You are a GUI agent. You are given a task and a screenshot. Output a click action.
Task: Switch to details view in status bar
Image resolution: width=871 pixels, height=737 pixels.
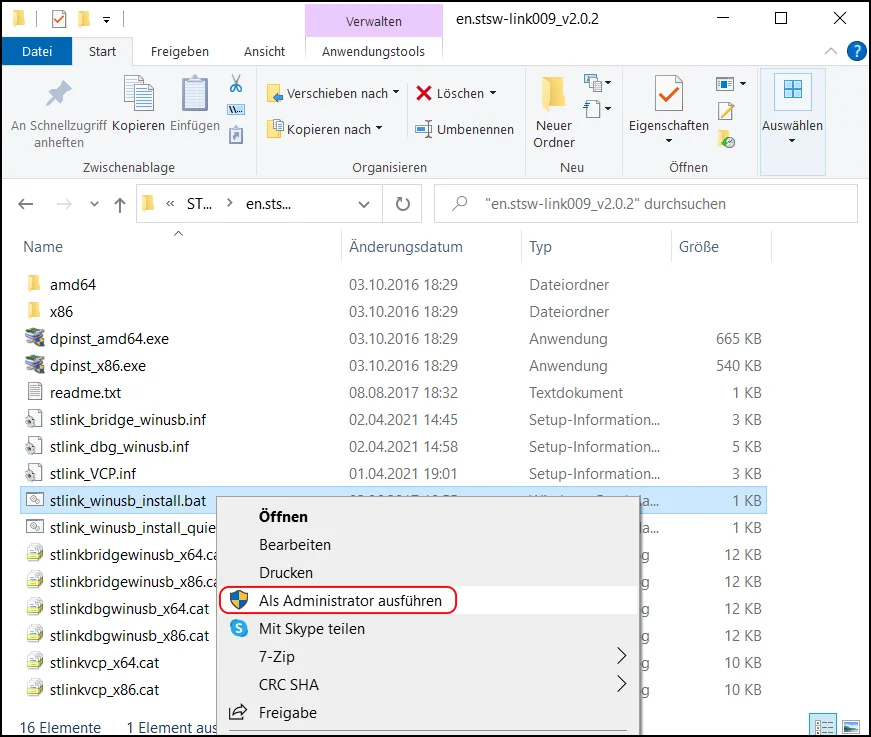825,726
